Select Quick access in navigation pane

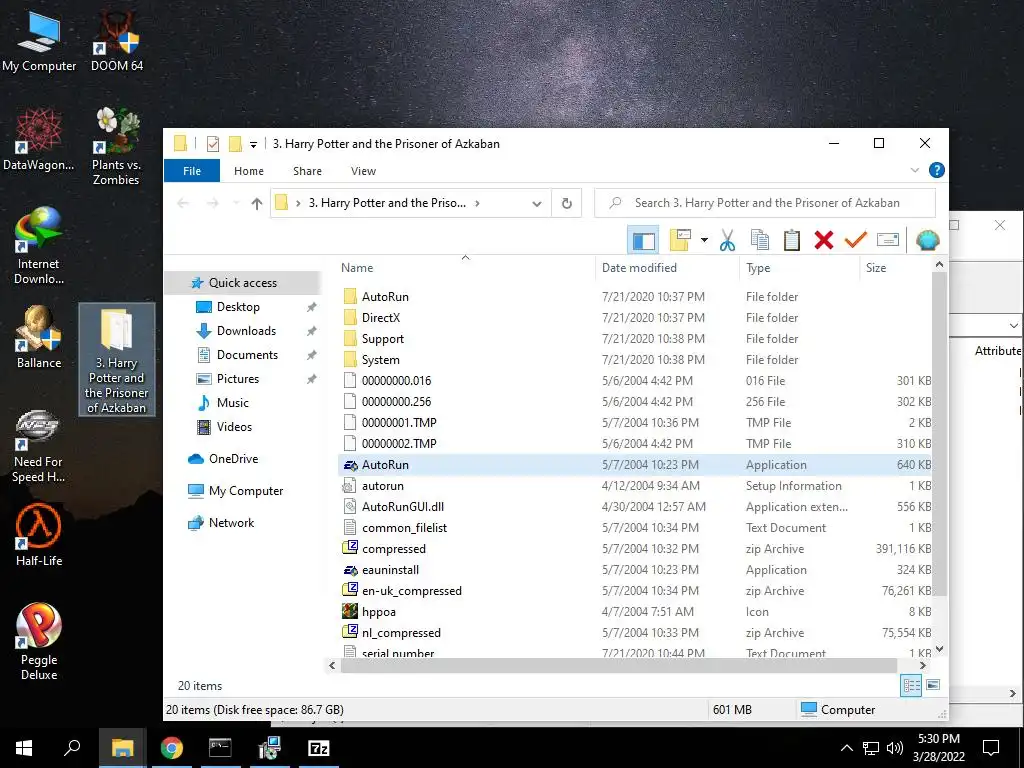242,283
